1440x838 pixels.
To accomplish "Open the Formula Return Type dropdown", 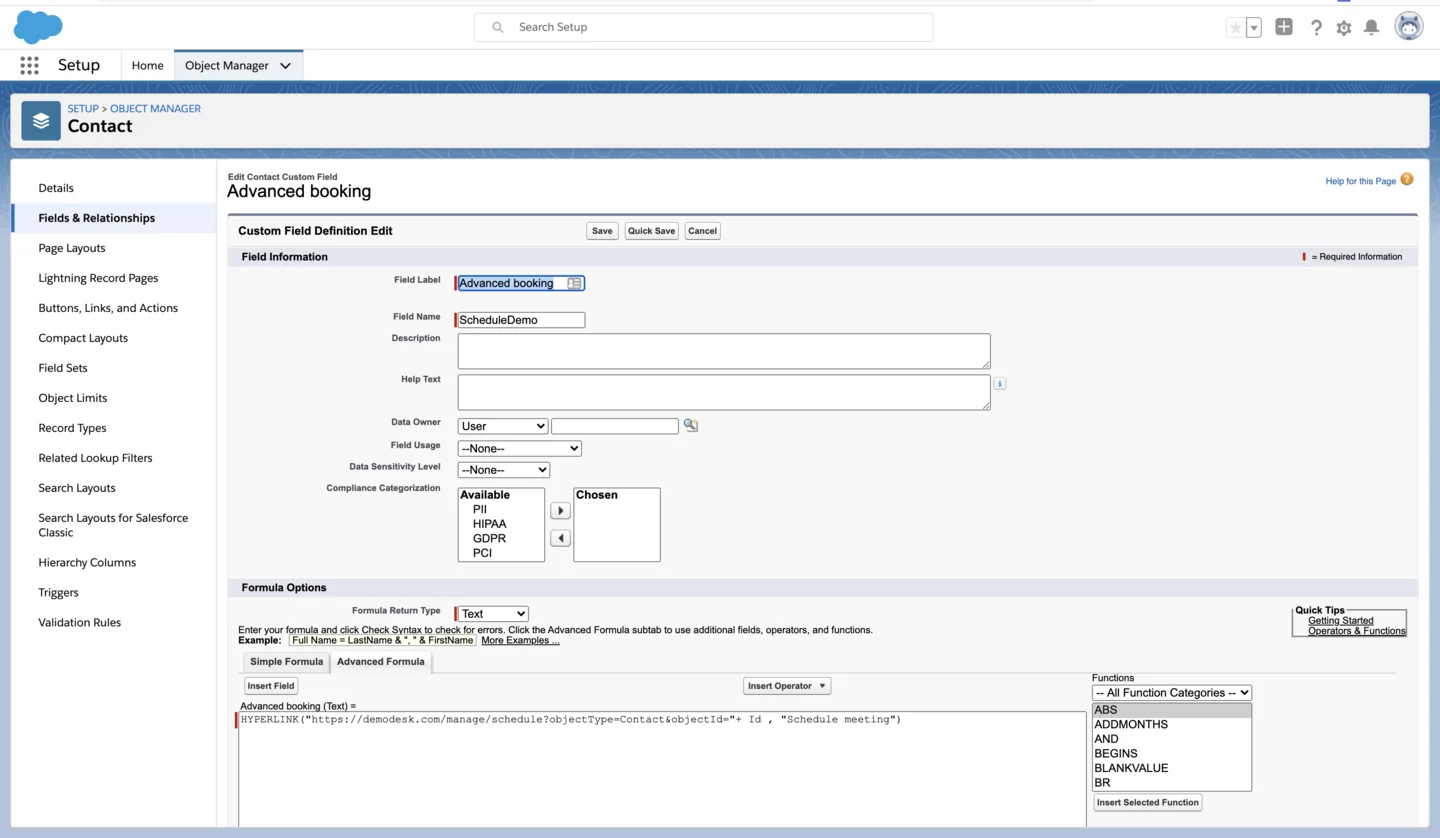I will (x=493, y=614).
